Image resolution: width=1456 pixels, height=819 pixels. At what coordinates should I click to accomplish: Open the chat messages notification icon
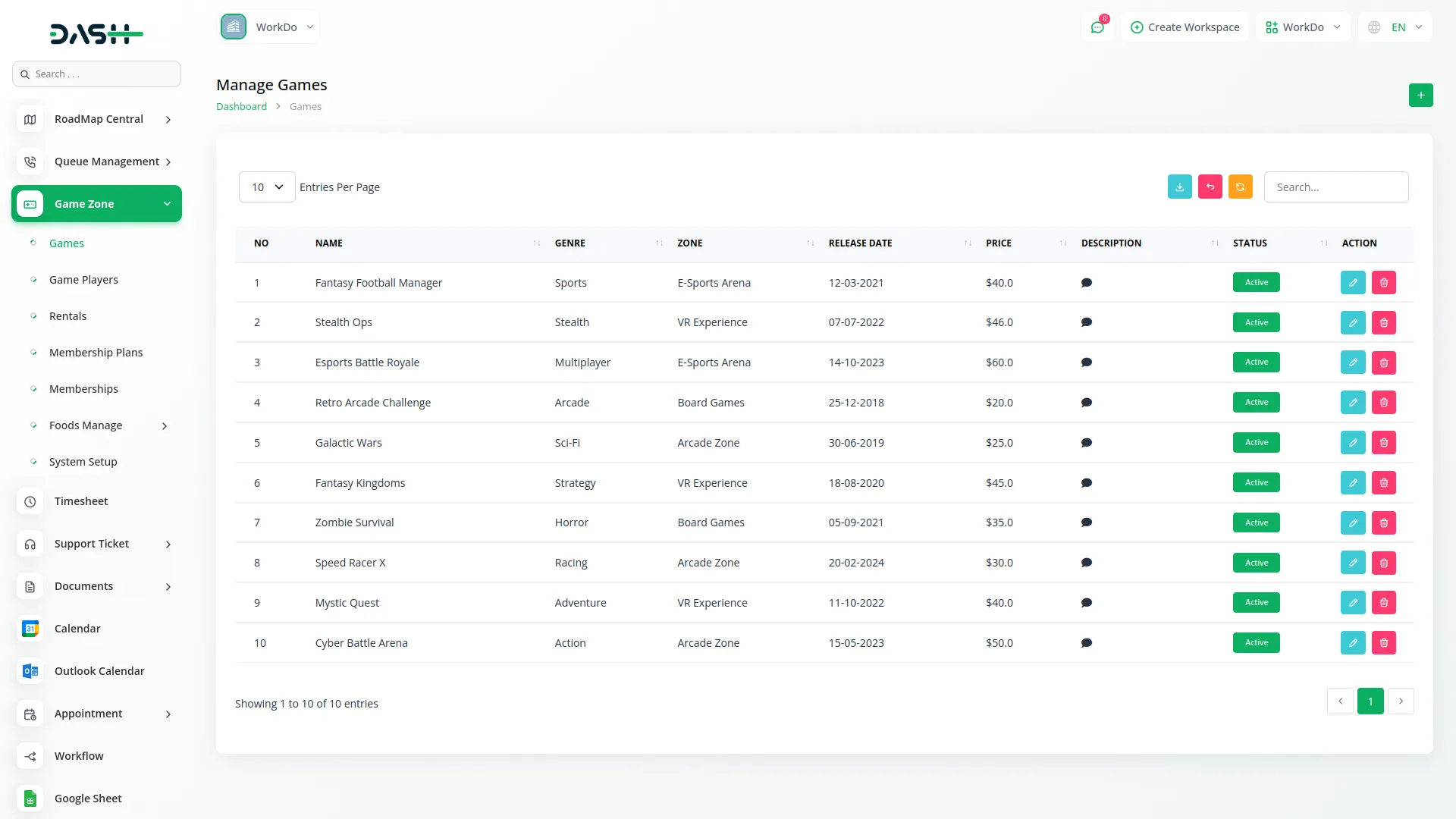1097,27
